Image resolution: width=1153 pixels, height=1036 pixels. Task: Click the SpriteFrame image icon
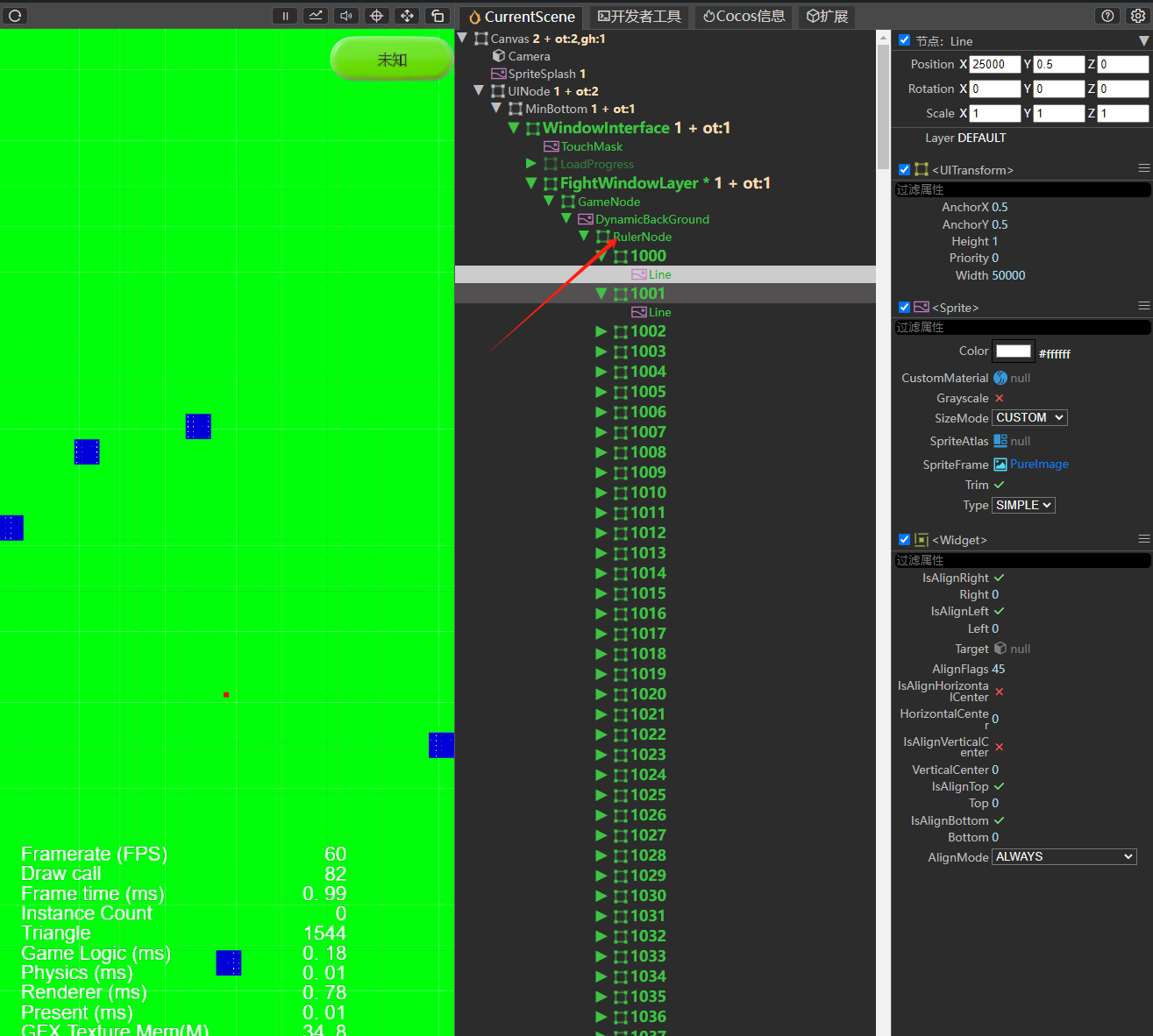click(x=1000, y=465)
